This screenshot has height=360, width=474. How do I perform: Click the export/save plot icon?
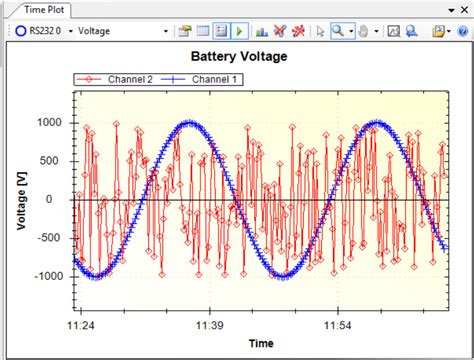(439, 31)
